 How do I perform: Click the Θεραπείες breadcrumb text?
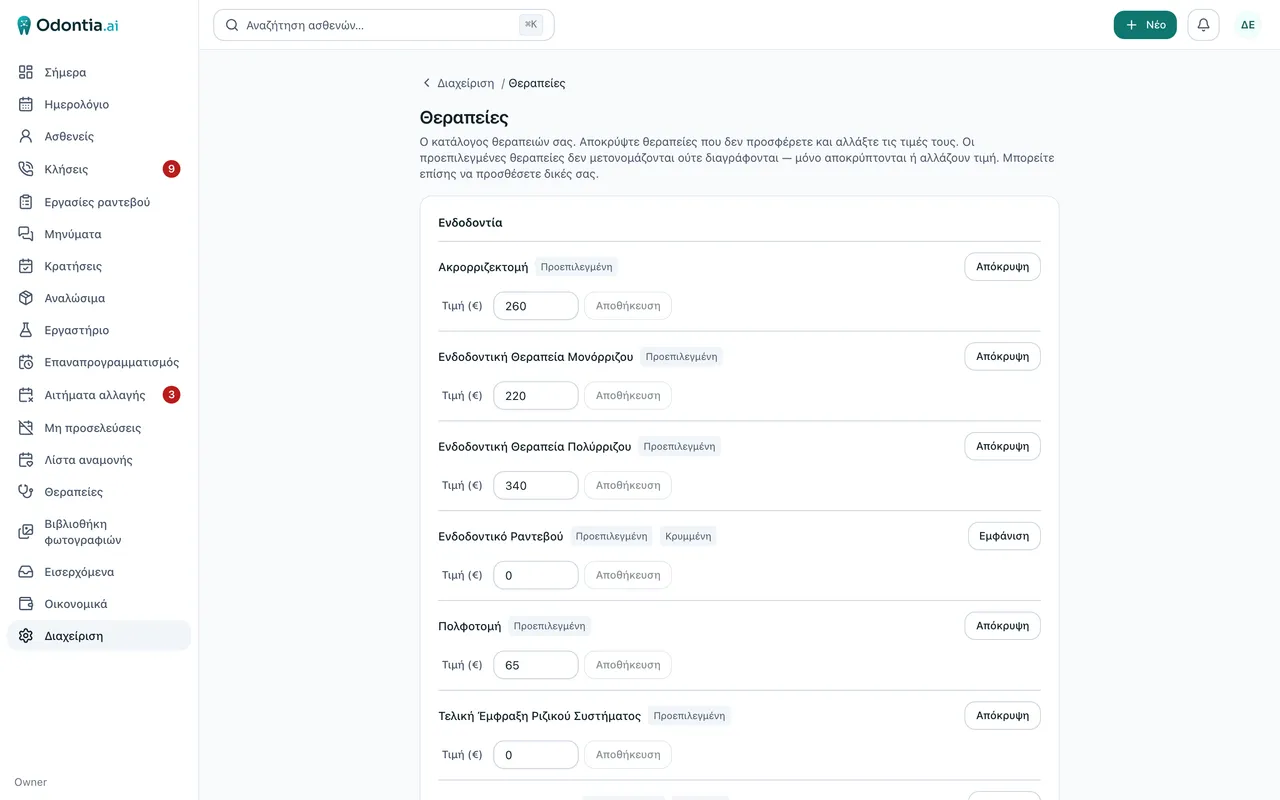(x=537, y=83)
